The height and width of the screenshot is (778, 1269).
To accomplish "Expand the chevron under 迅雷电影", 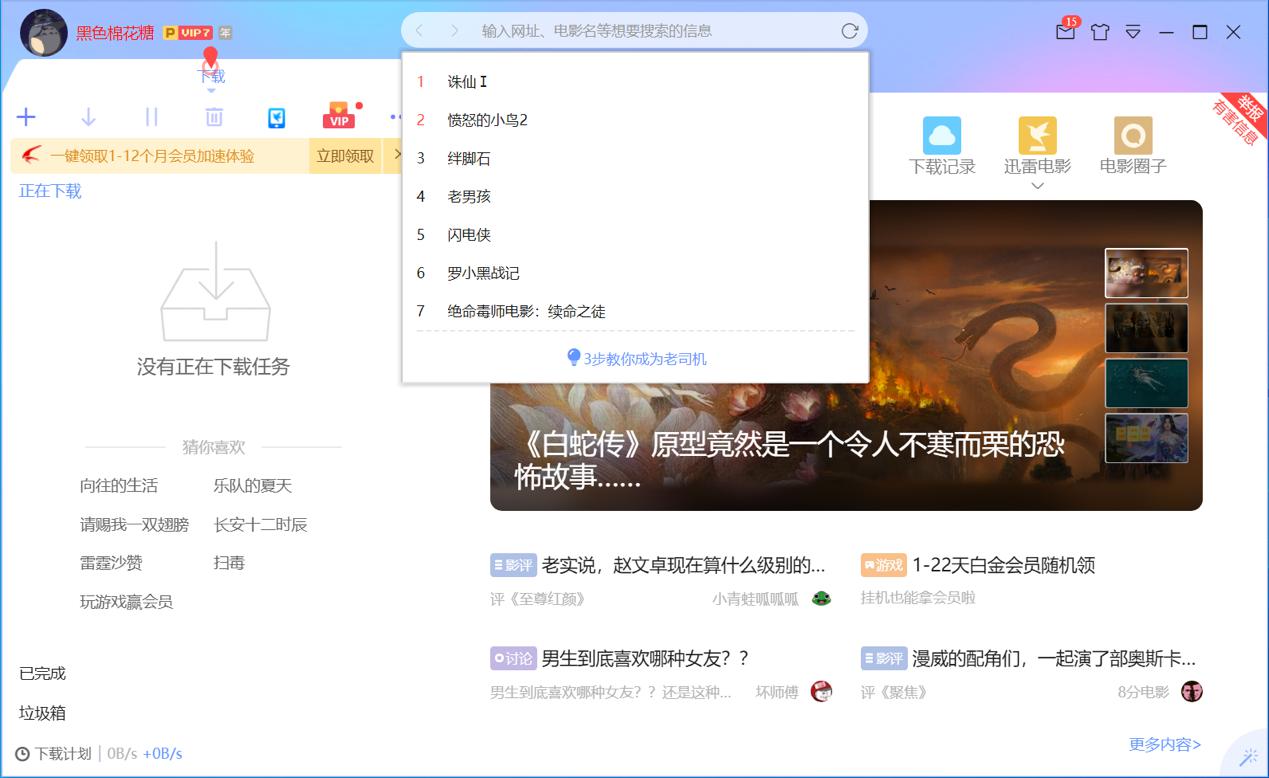I will (x=1037, y=186).
